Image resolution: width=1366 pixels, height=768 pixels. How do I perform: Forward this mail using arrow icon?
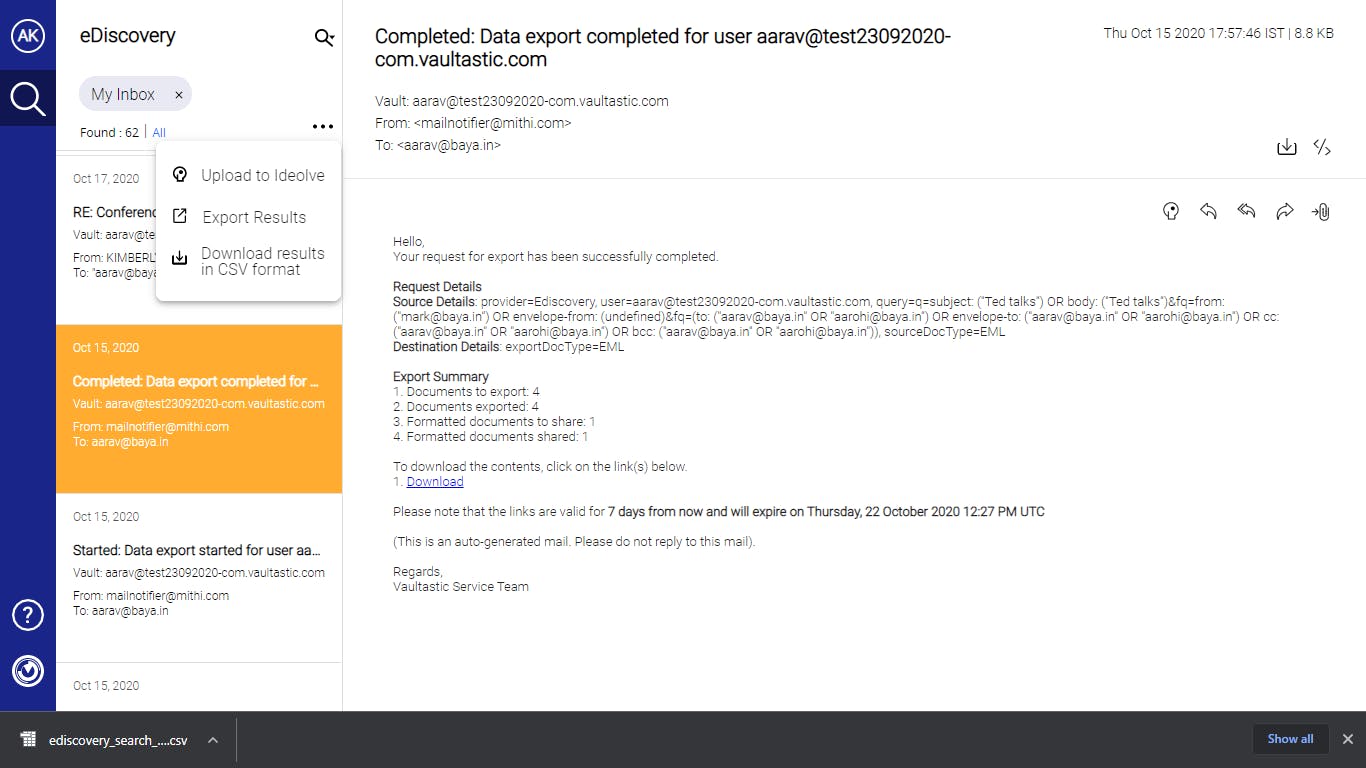[x=1284, y=211]
